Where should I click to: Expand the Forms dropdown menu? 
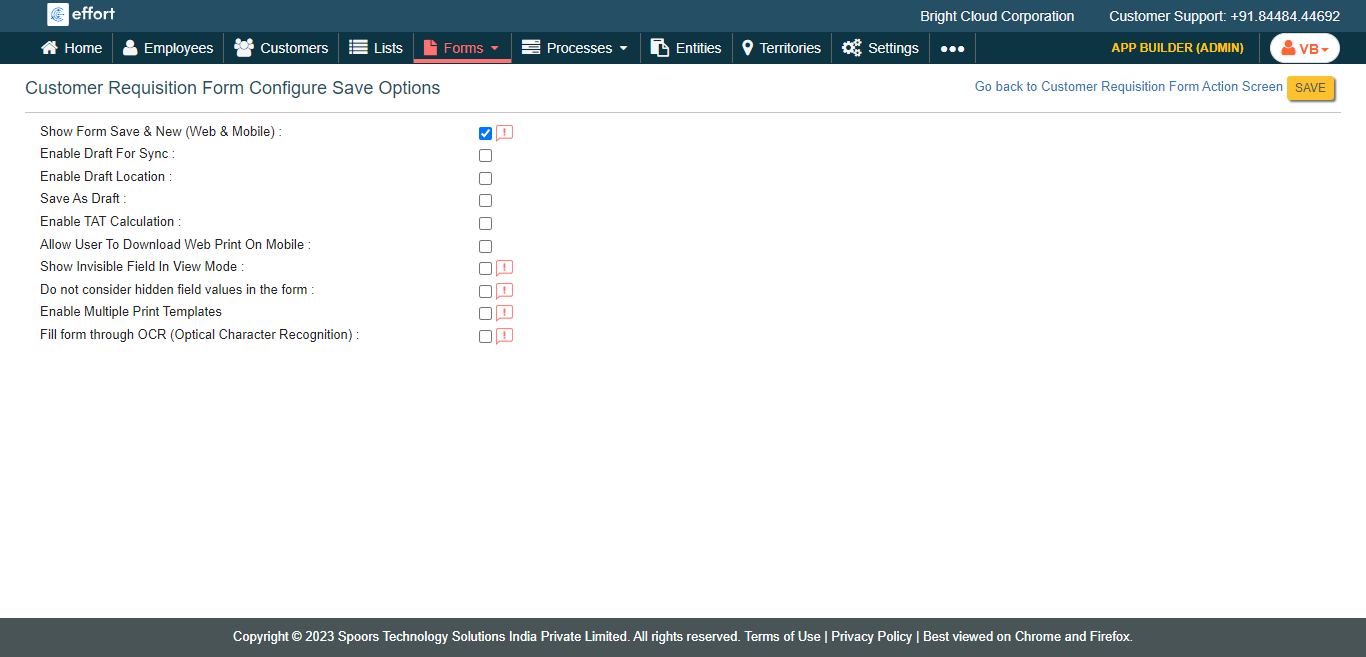click(x=462, y=48)
